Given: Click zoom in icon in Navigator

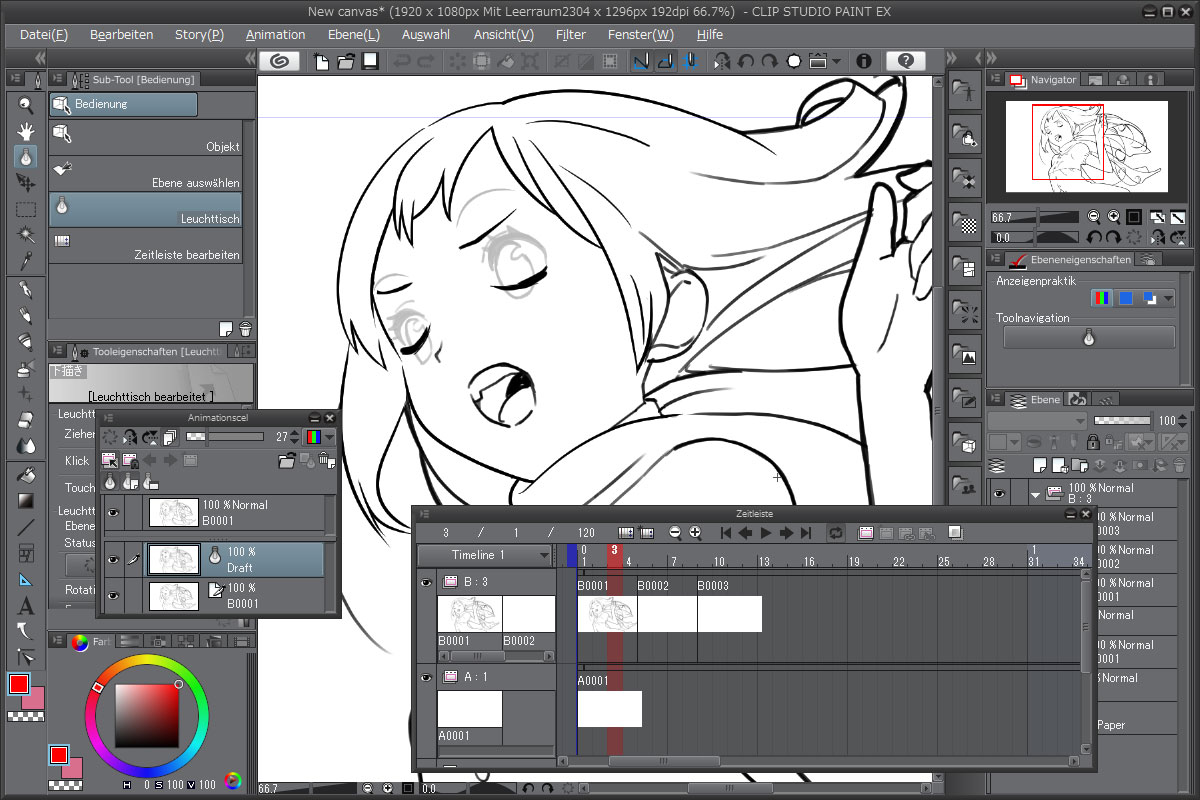Looking at the screenshot, I should pos(1113,217).
